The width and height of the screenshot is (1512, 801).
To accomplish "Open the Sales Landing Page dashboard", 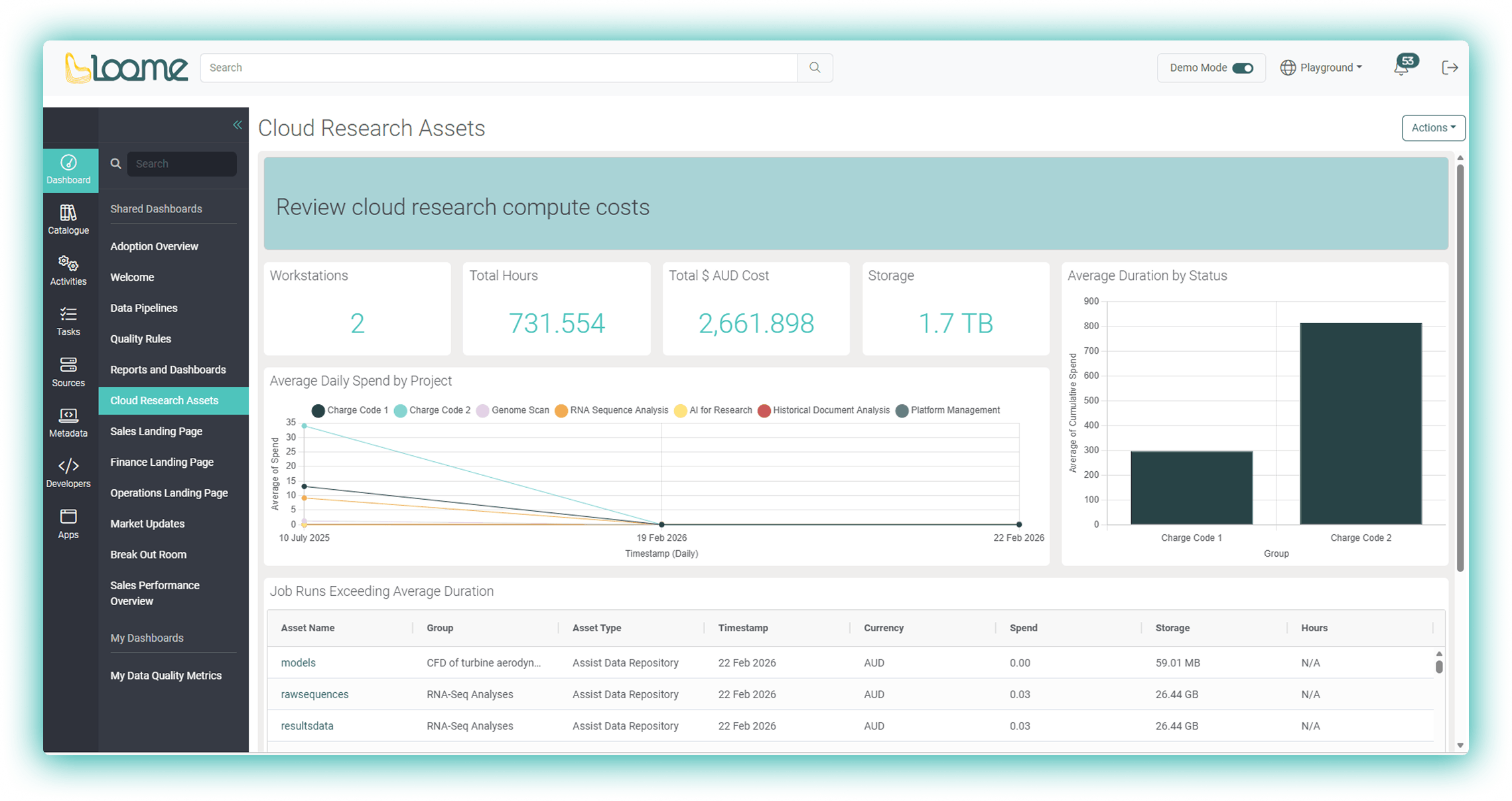I will point(156,431).
